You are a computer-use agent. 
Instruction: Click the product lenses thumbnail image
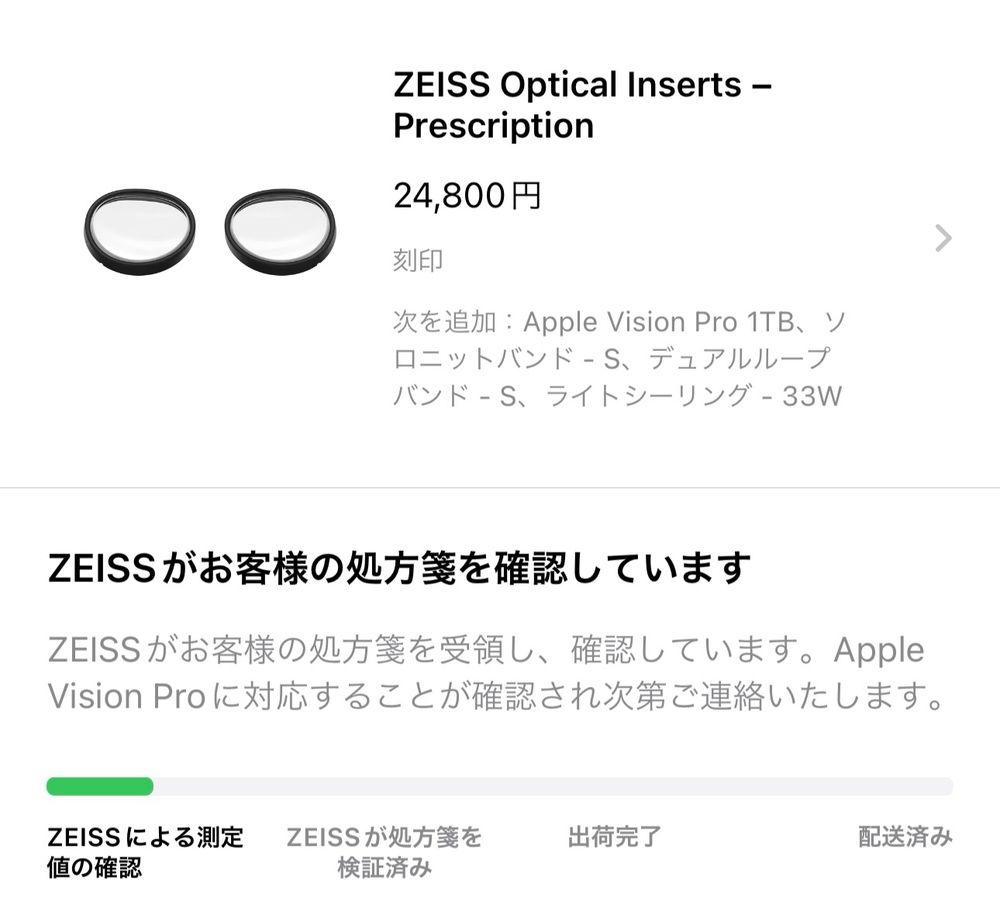(210, 230)
